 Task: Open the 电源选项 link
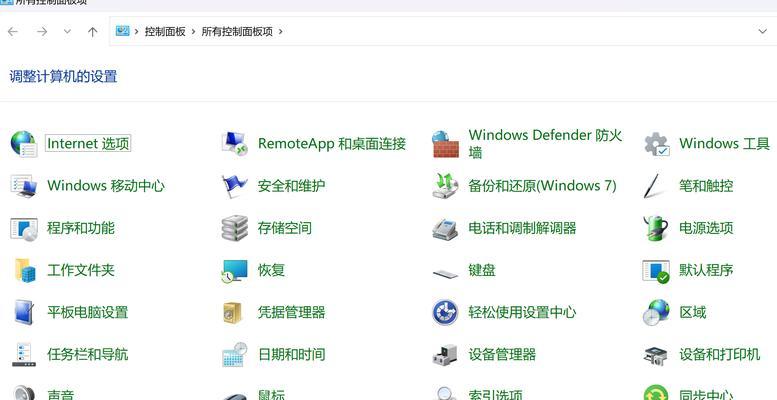(706, 228)
